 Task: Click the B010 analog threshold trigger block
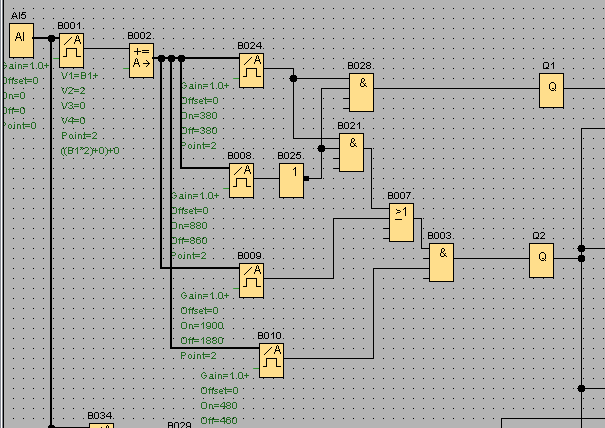pos(271,359)
